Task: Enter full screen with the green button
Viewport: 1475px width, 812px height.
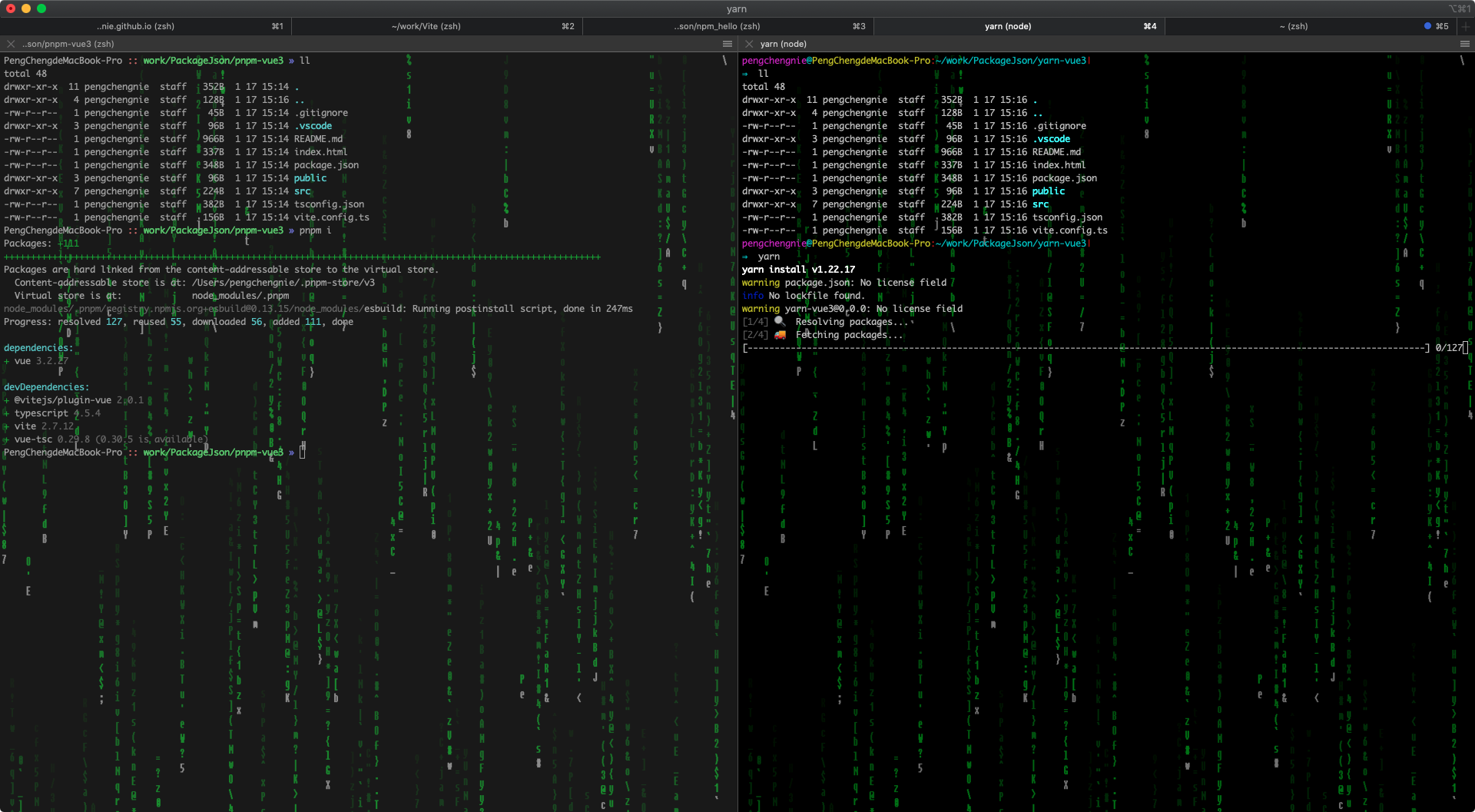Action: click(41, 8)
